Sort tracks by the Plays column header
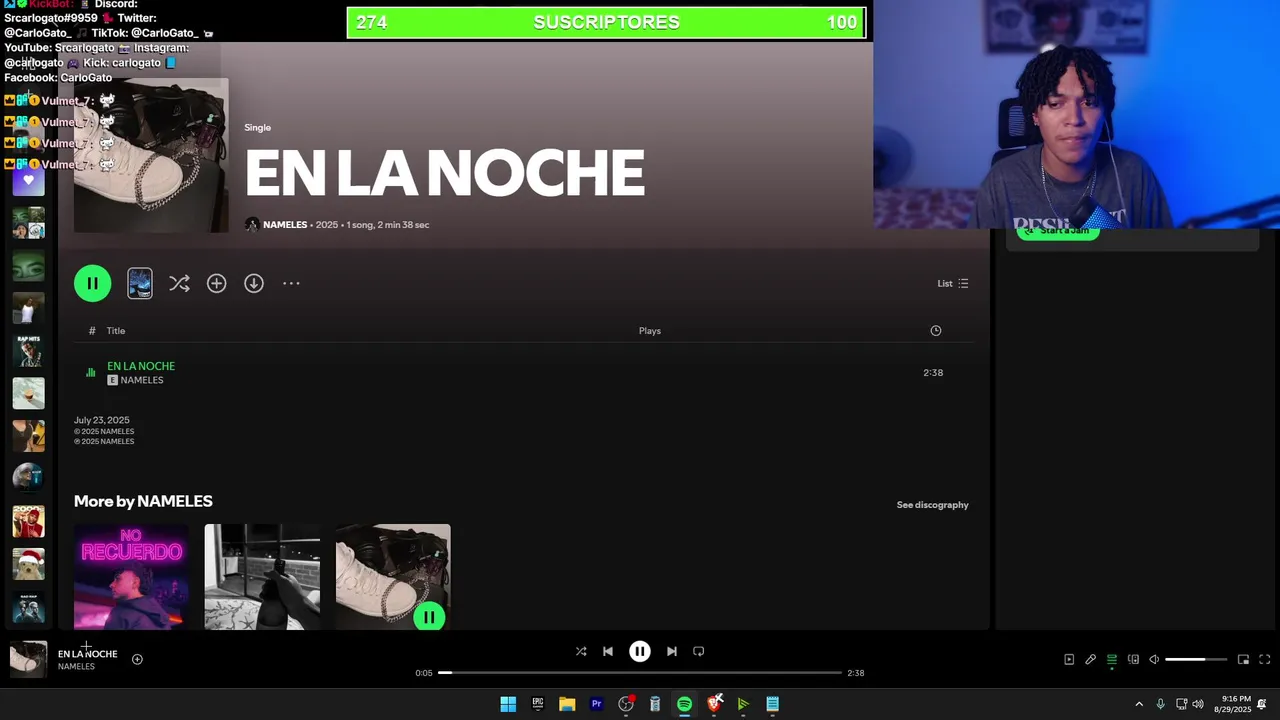Screen dimensions: 1280x720 (650, 331)
